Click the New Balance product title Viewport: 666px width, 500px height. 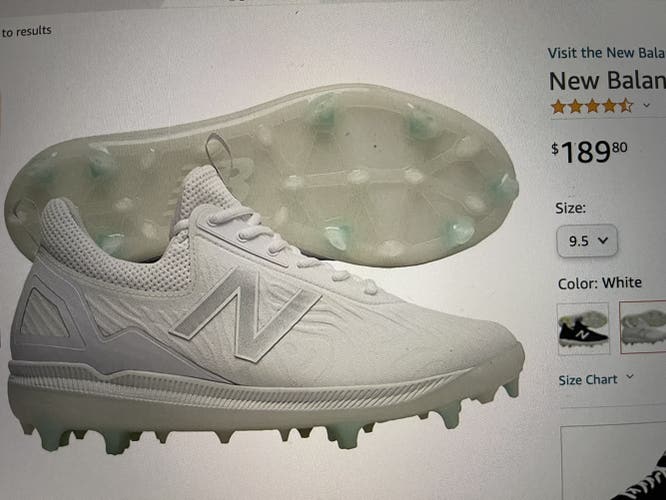(606, 81)
